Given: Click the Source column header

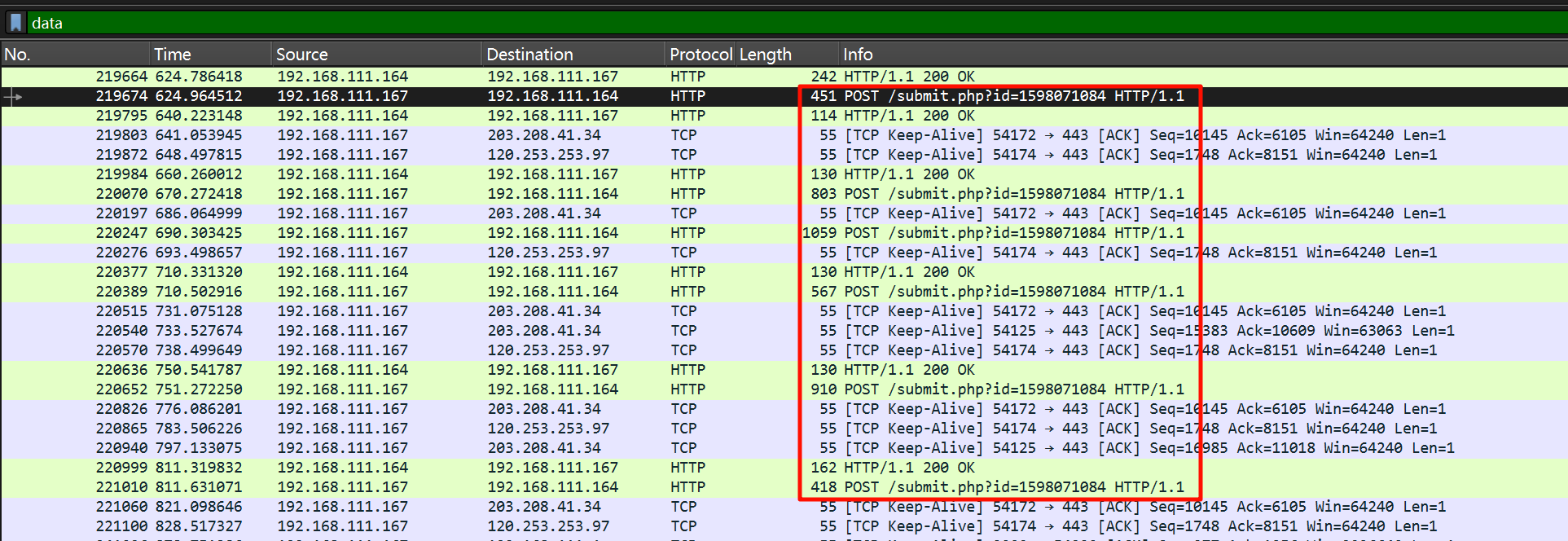Looking at the screenshot, I should tap(375, 55).
